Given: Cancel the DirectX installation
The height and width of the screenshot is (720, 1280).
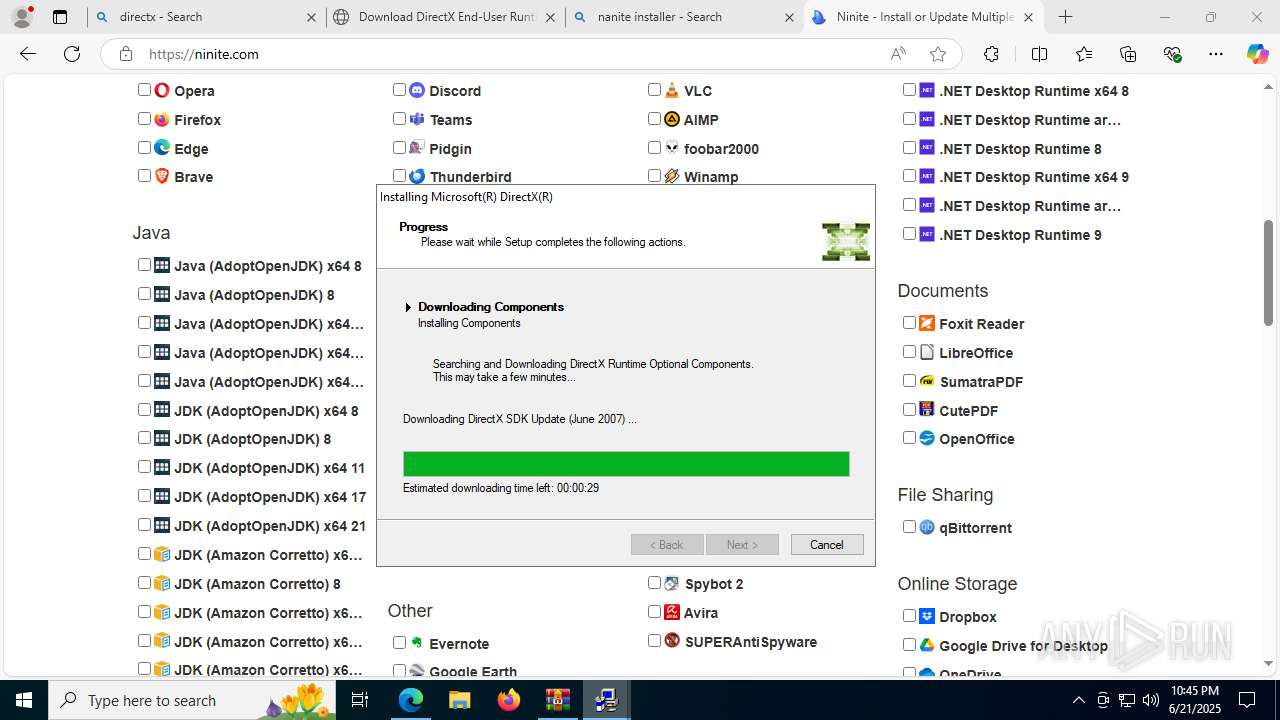Looking at the screenshot, I should [827, 545].
